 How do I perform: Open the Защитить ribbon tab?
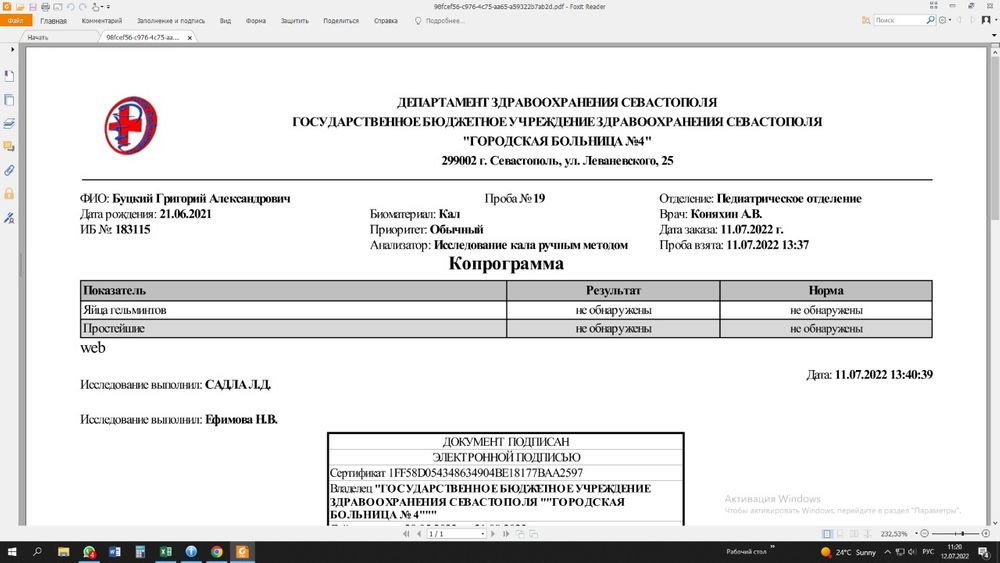294,20
